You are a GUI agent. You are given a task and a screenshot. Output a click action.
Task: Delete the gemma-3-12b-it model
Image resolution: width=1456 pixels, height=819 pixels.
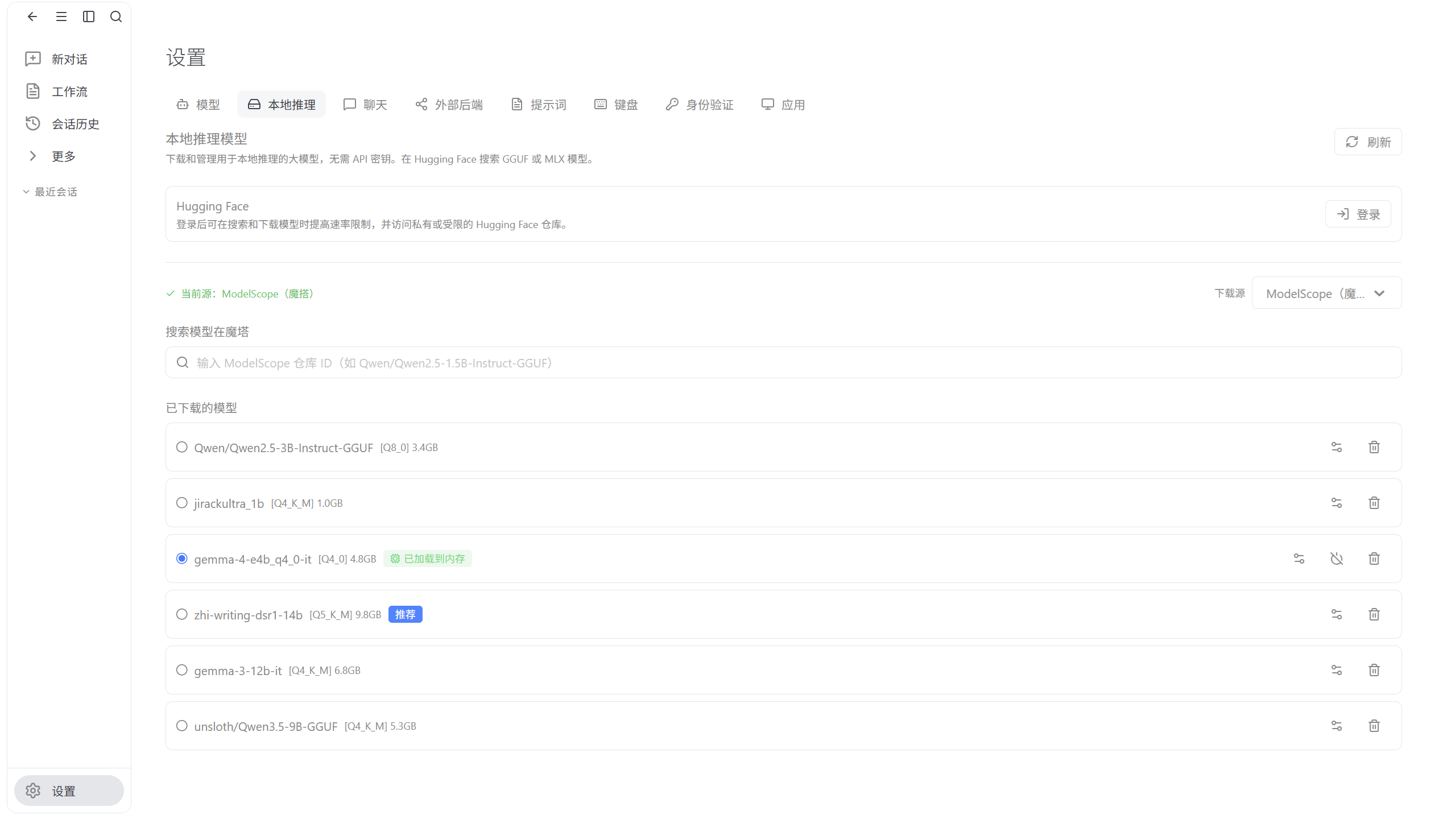coord(1374,670)
